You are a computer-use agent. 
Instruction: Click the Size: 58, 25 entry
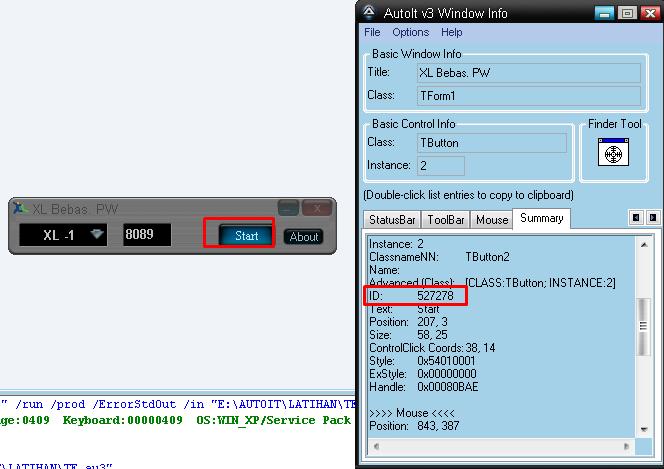tap(409, 335)
